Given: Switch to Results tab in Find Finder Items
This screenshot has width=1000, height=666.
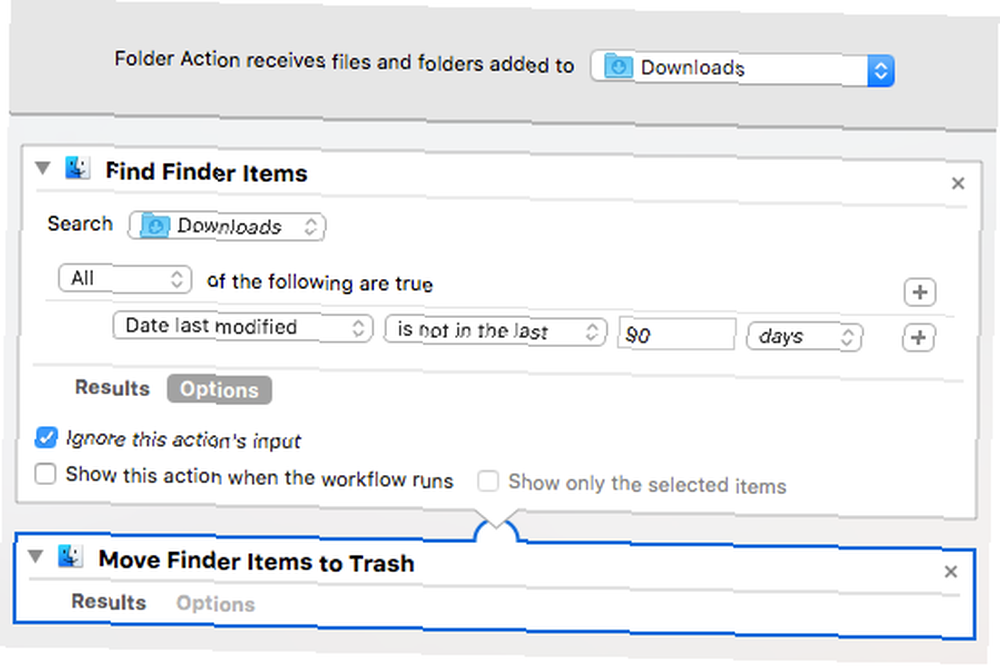Looking at the screenshot, I should (x=112, y=388).
